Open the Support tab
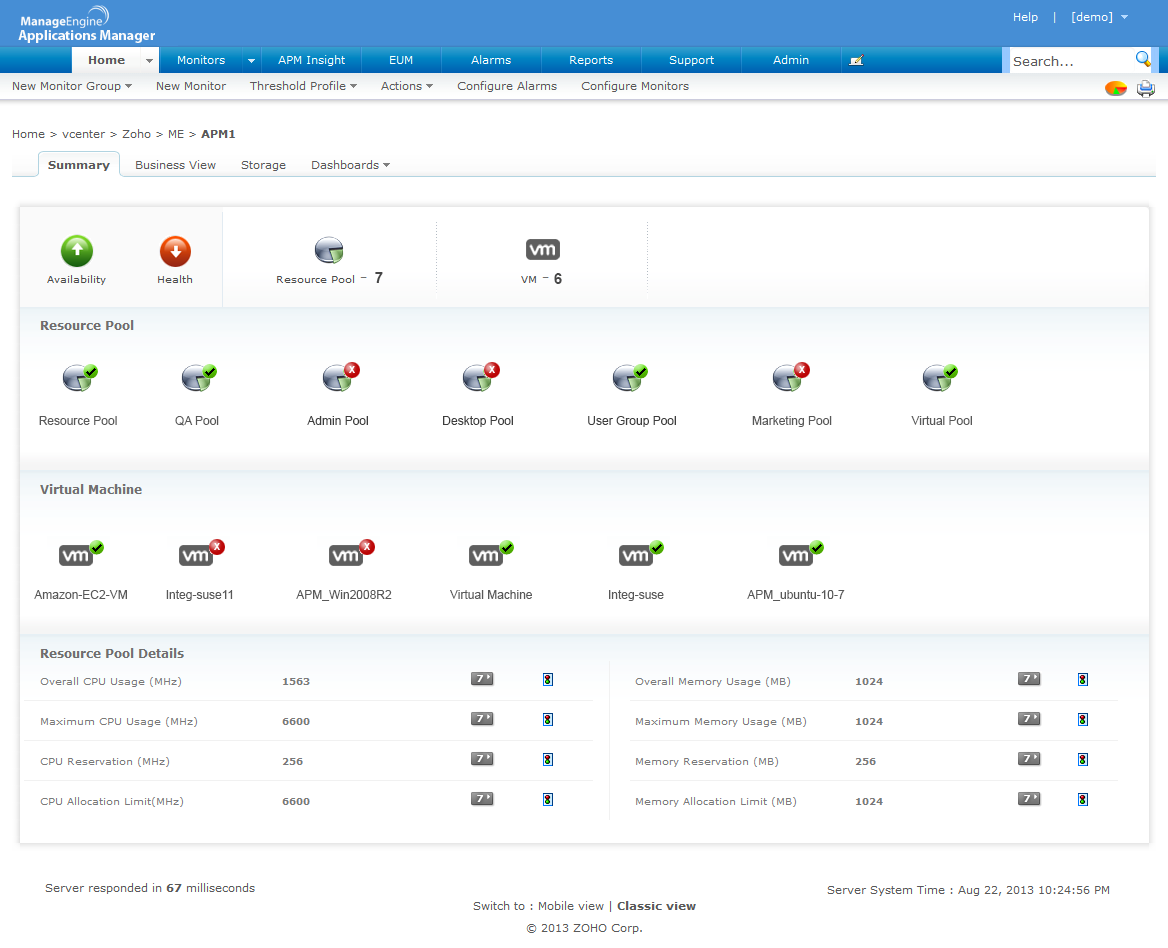The image size is (1168, 948). point(691,60)
